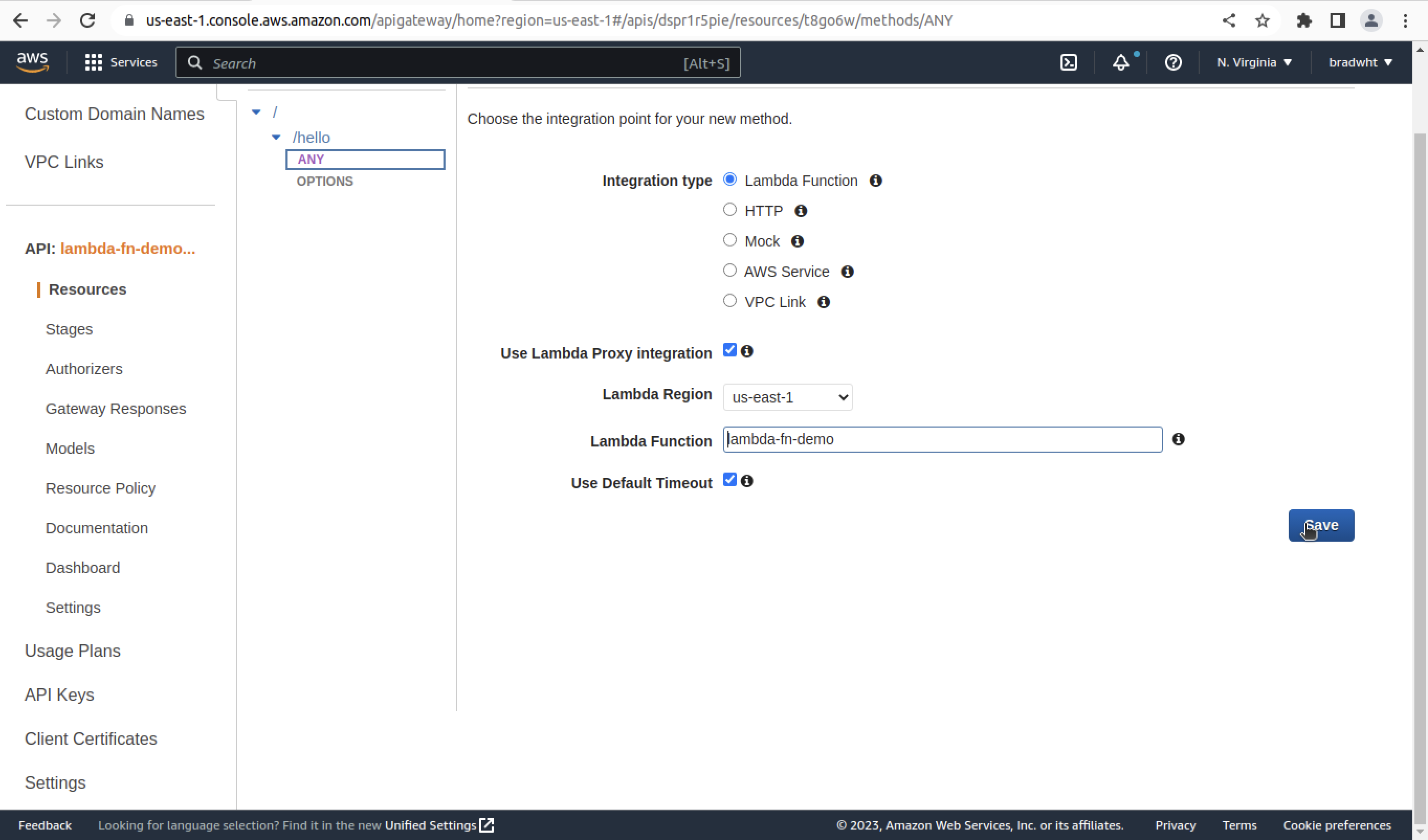Navigate to Stages in sidebar
The width and height of the screenshot is (1428, 840).
(x=69, y=329)
